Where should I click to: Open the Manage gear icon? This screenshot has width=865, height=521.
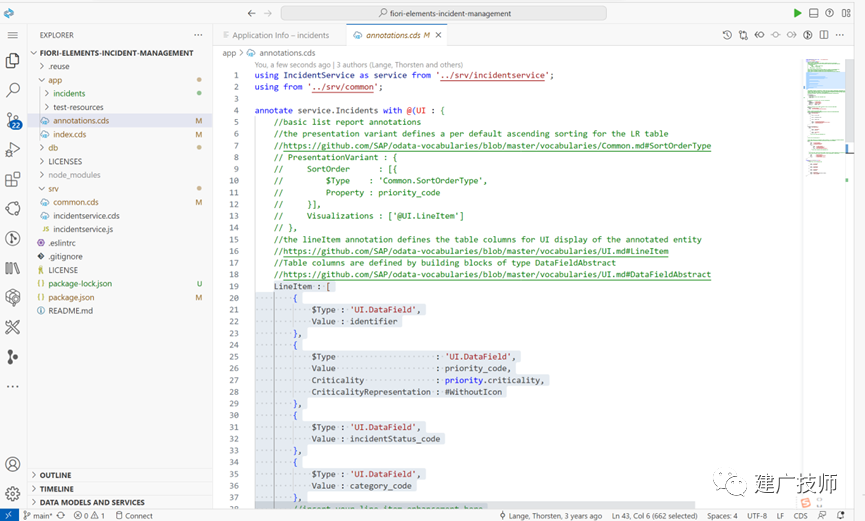[x=13, y=493]
